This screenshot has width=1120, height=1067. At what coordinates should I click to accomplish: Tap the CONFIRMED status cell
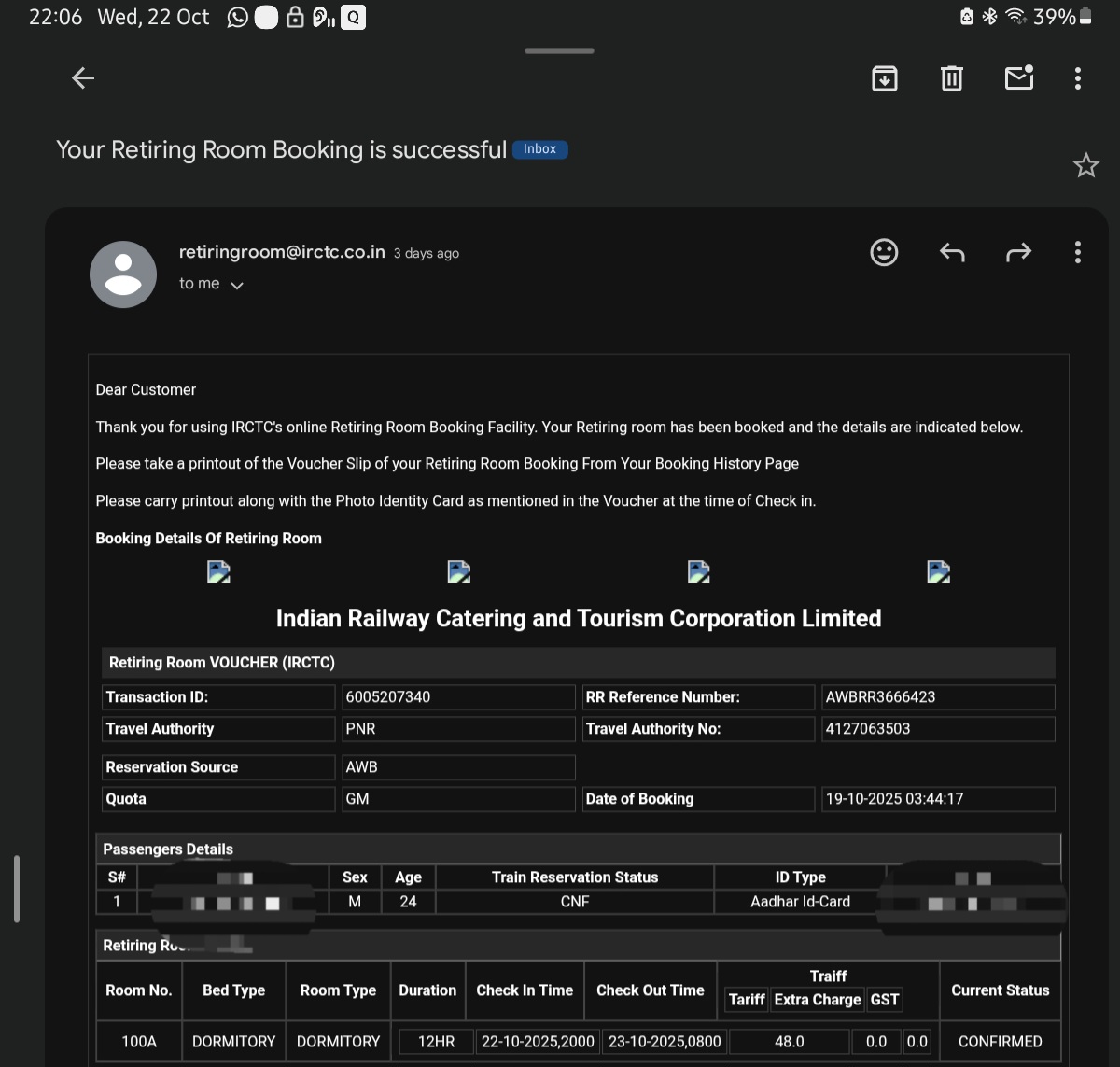(x=1001, y=1041)
